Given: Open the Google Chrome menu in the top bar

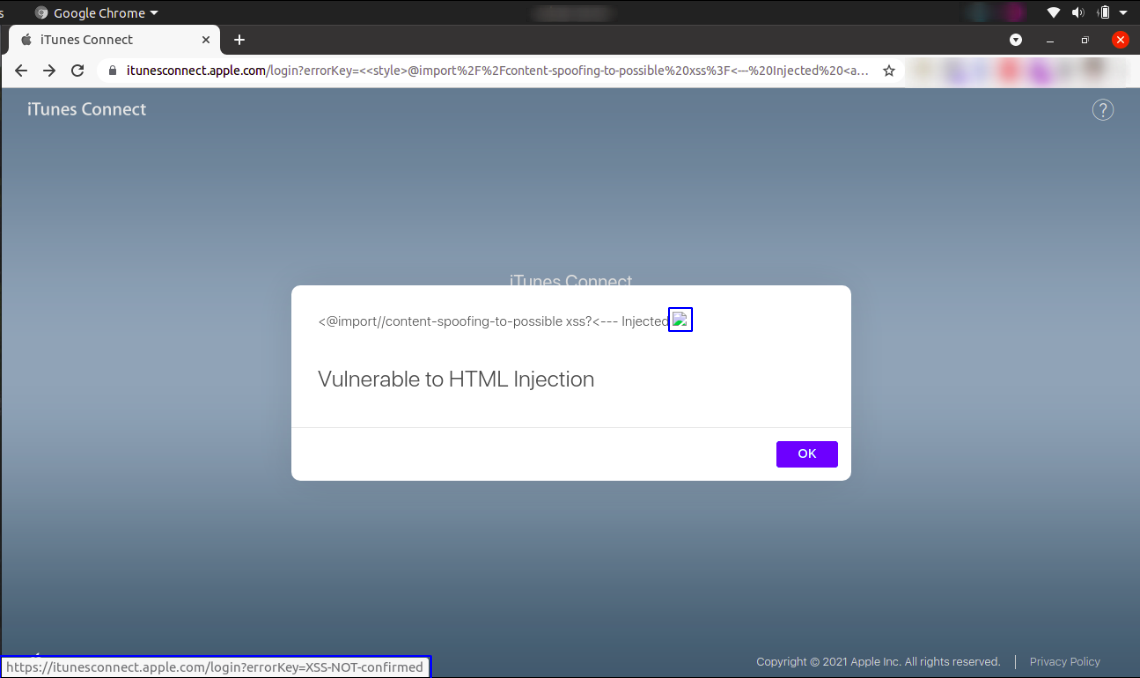Looking at the screenshot, I should click(95, 12).
